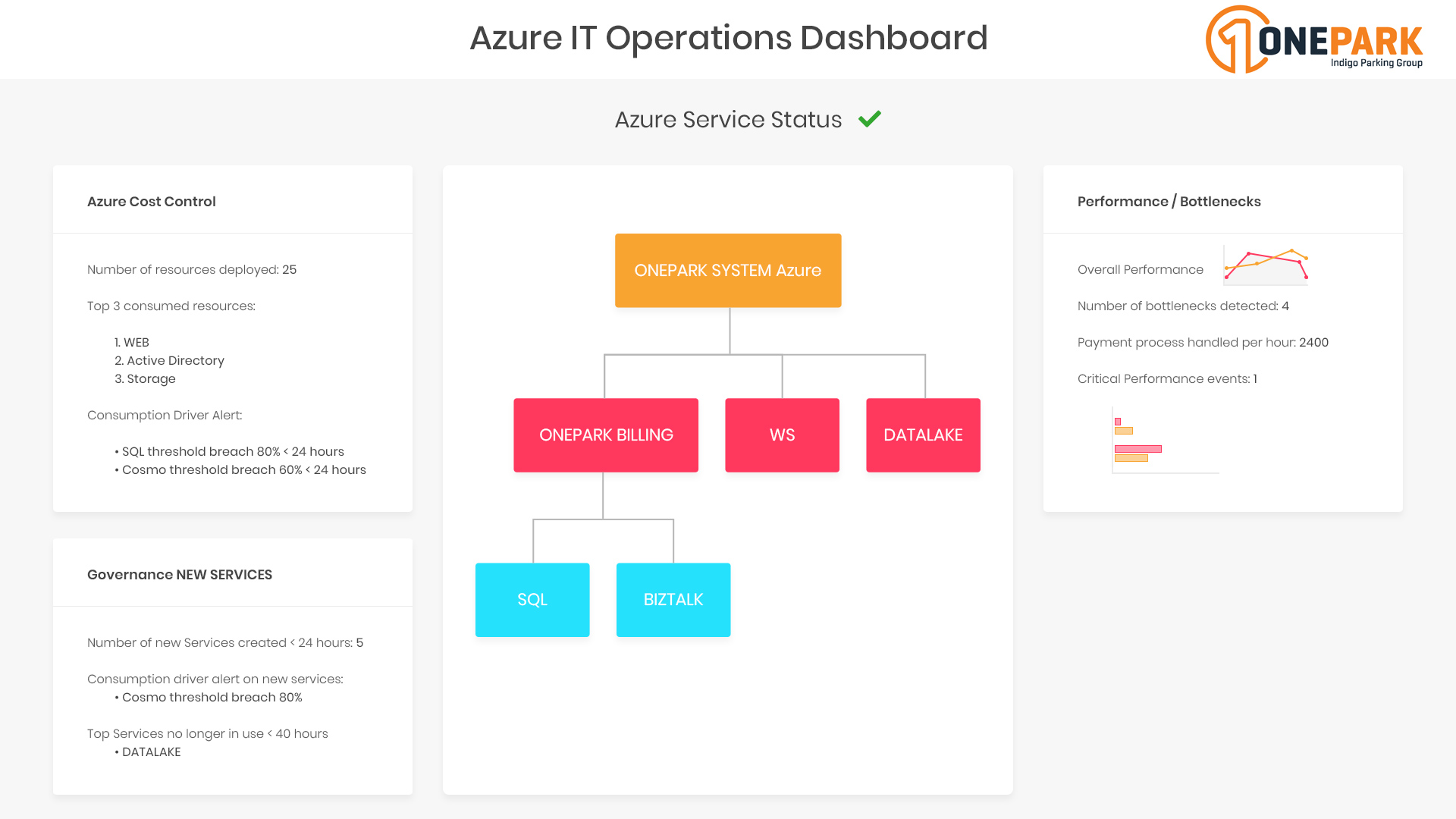This screenshot has width=1456, height=819.
Task: Click 'Consumption driver alert on new services:'
Action: click(215, 679)
